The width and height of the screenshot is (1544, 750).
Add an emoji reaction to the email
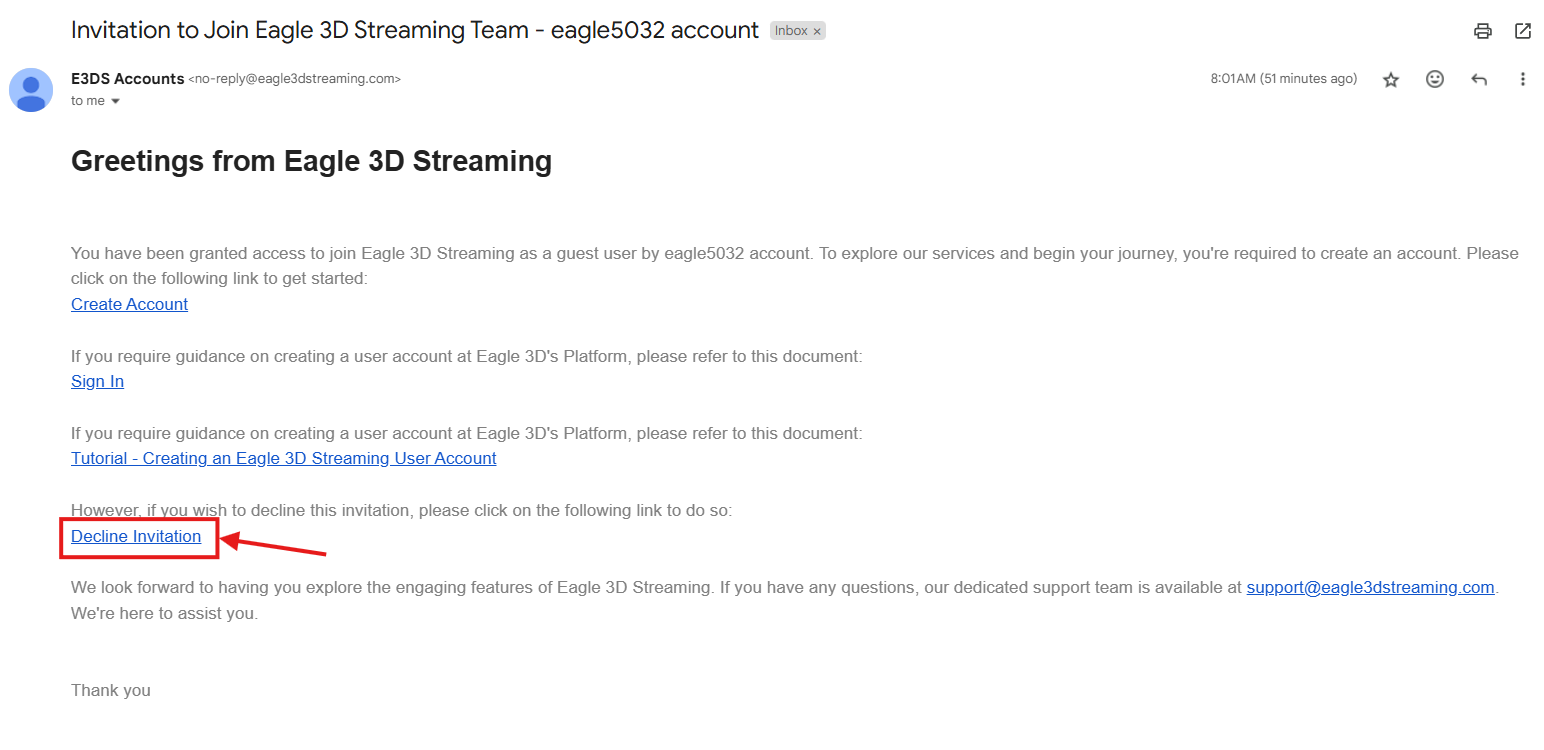(x=1435, y=79)
